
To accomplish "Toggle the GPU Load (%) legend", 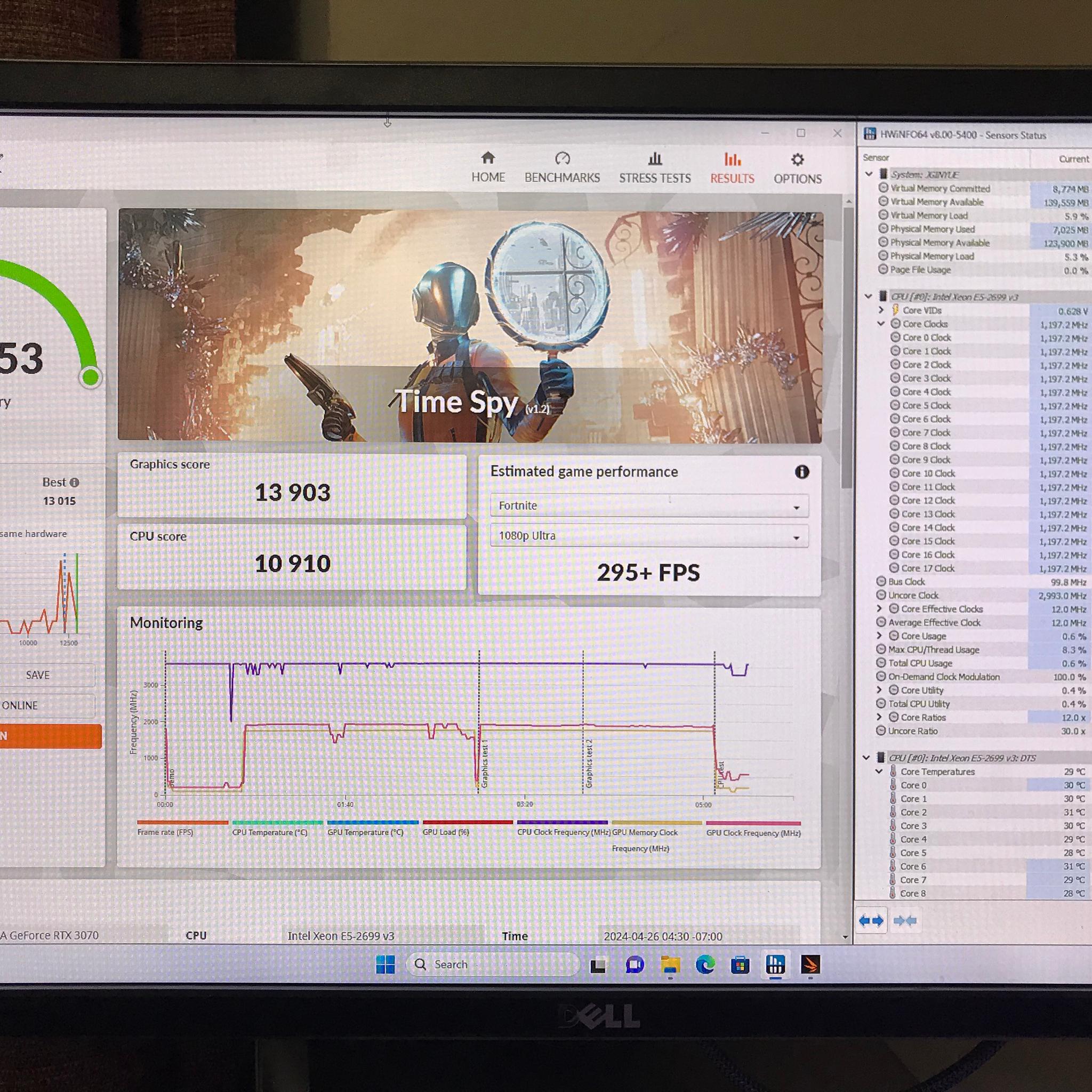I will pos(468,827).
